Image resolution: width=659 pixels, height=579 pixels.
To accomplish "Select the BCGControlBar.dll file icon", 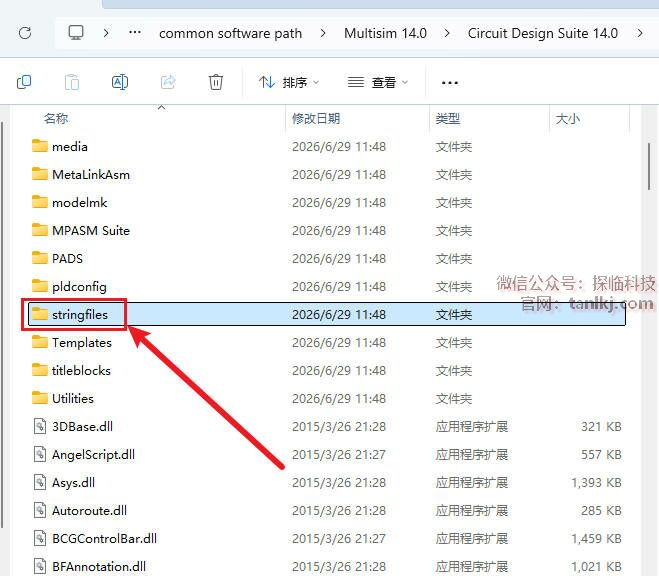I will (x=40, y=538).
